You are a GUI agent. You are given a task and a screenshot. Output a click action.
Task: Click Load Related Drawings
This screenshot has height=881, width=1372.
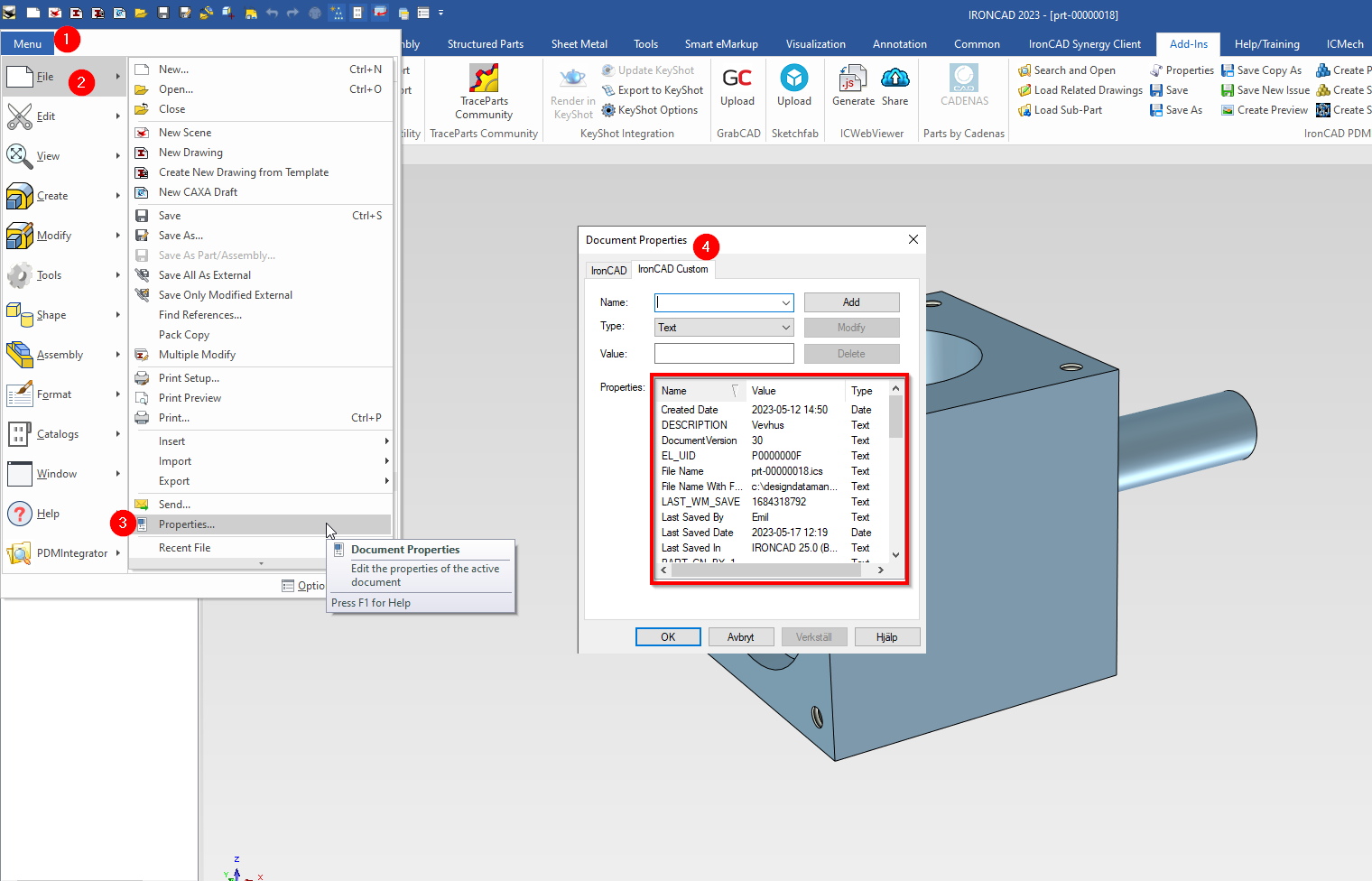point(1080,90)
